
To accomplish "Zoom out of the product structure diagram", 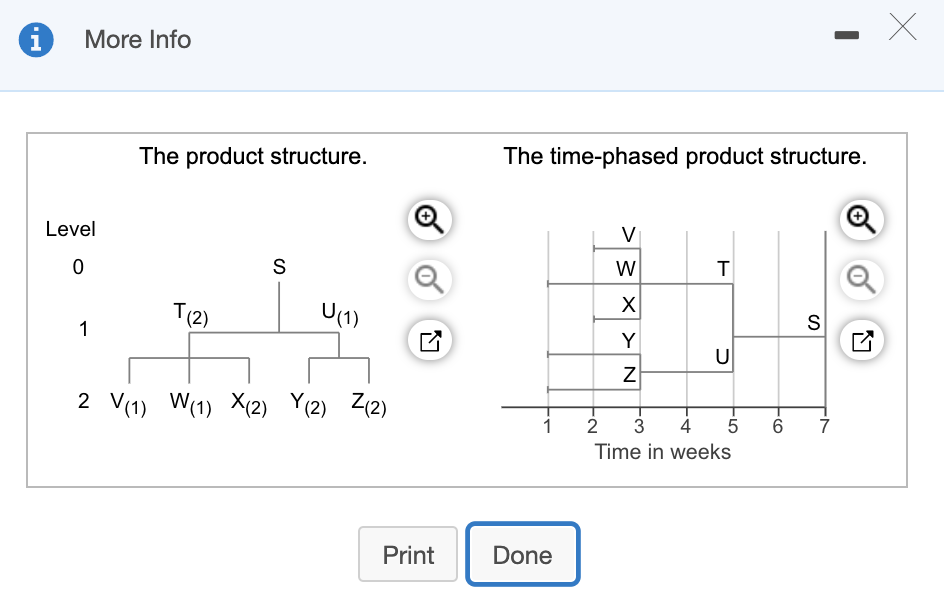I will (x=428, y=279).
